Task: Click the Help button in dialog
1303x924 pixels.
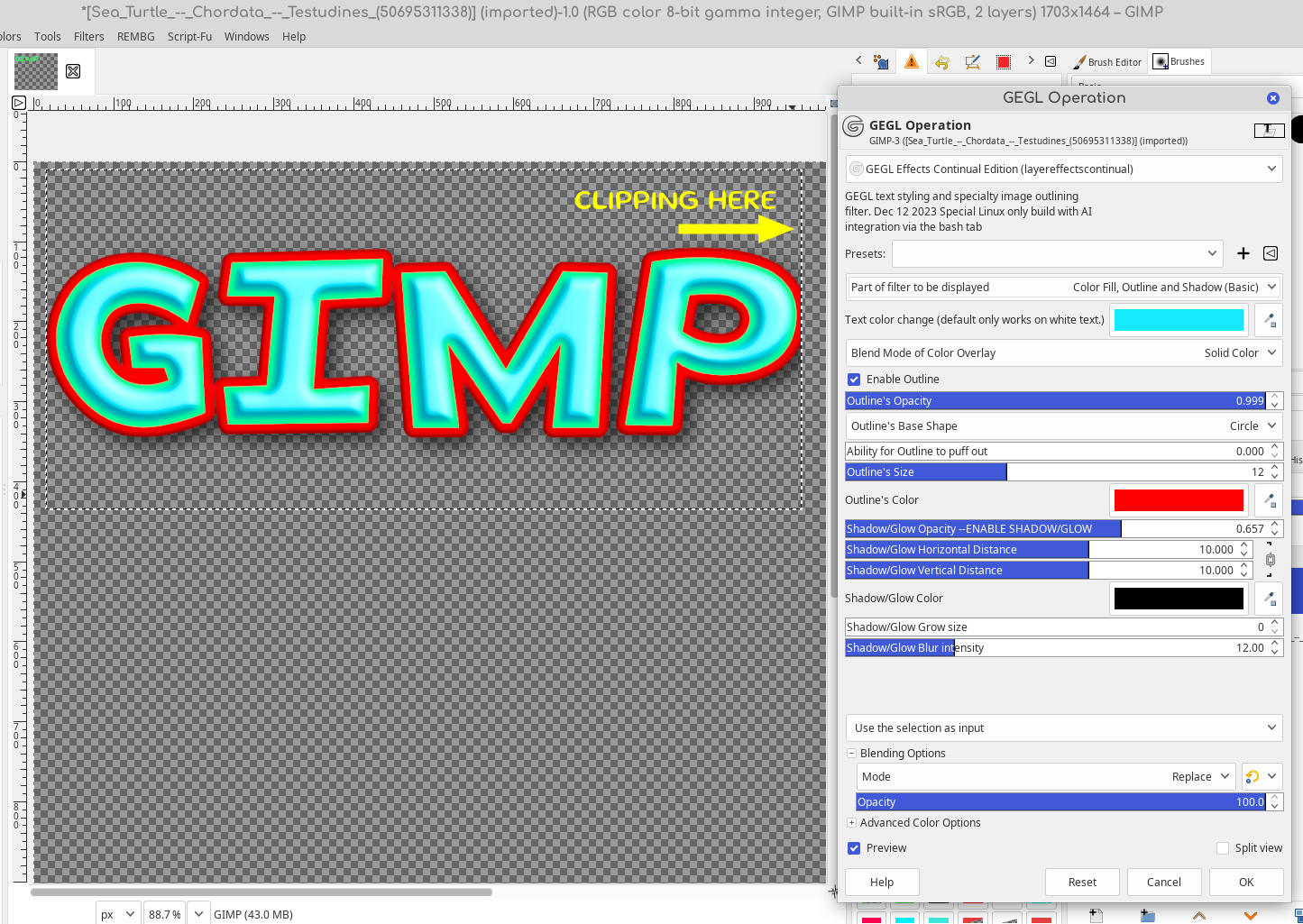Action: click(x=882, y=883)
